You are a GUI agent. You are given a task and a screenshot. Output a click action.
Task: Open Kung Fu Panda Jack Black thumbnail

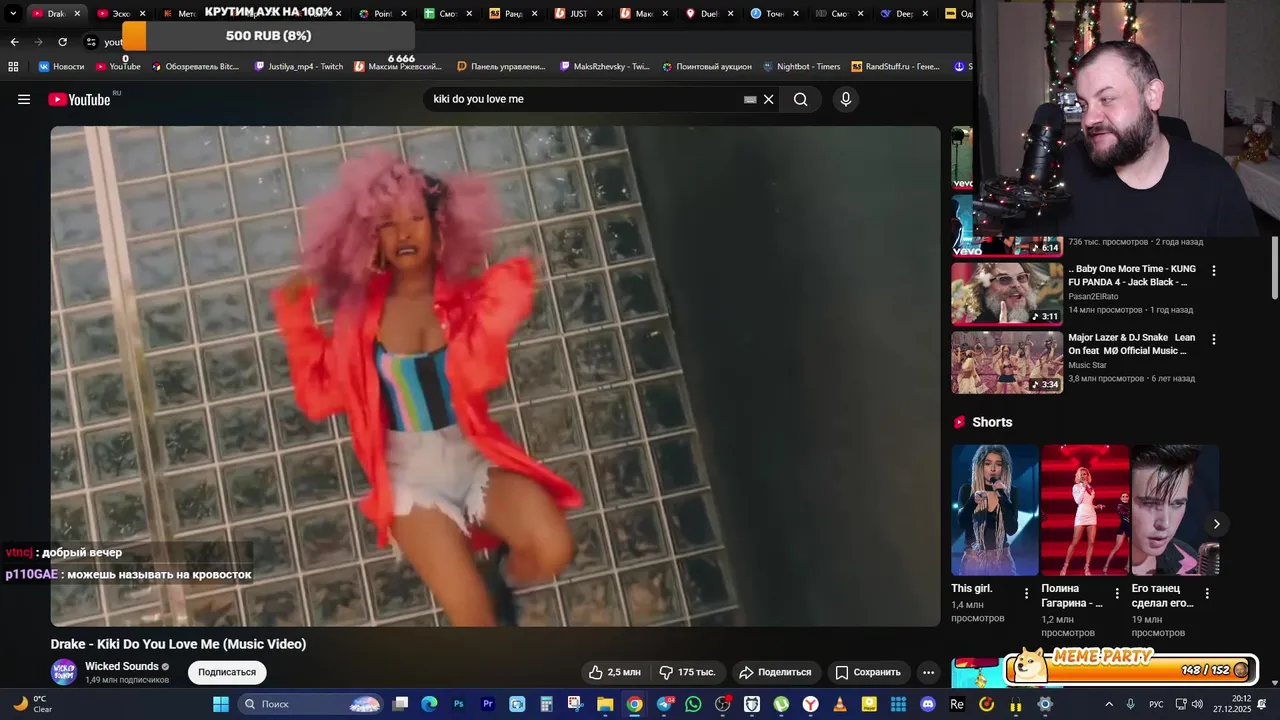pyautogui.click(x=1007, y=294)
